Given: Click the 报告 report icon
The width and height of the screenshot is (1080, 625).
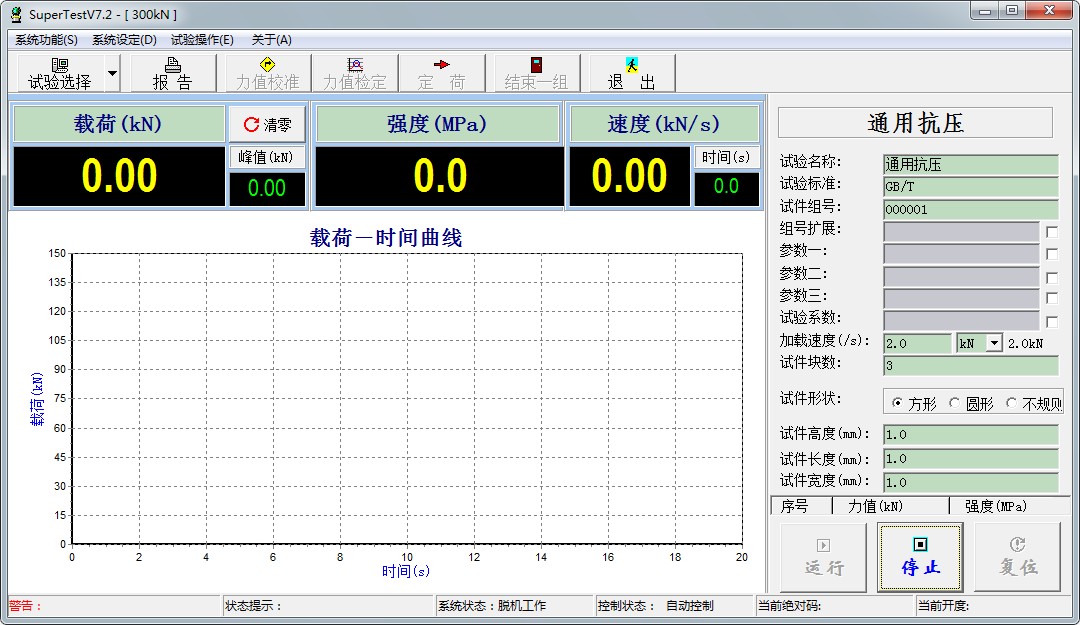Looking at the screenshot, I should click(x=172, y=73).
